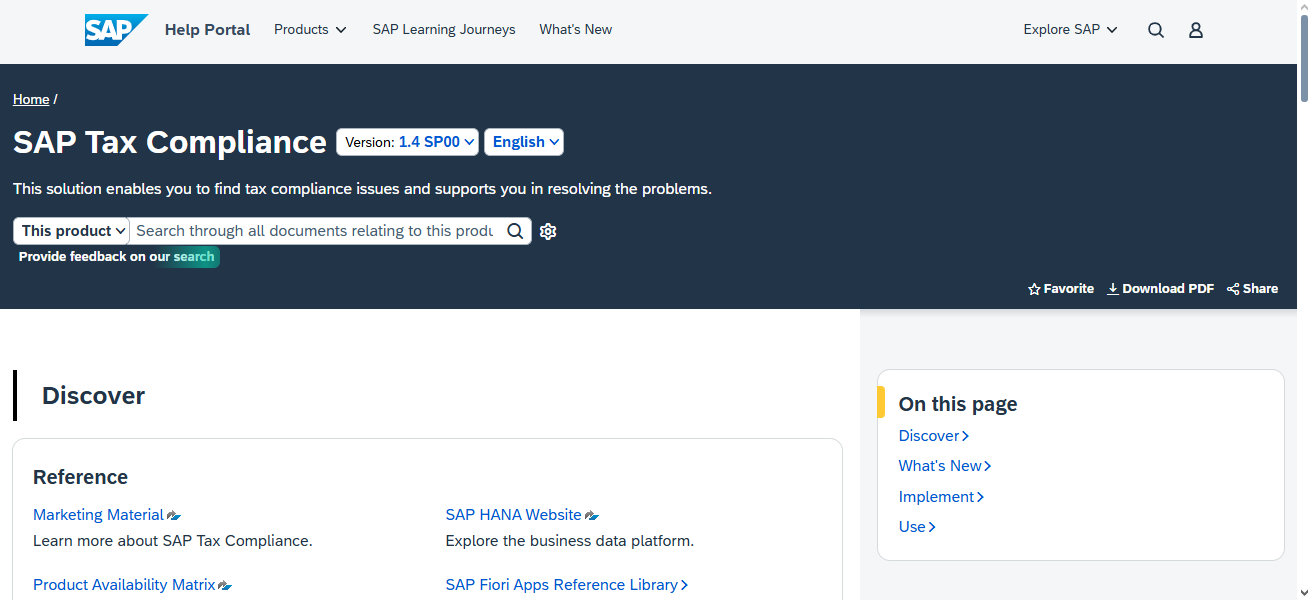Viewport: 1312px width, 600px height.
Task: Click Home in the breadcrumb trail
Action: 31,99
